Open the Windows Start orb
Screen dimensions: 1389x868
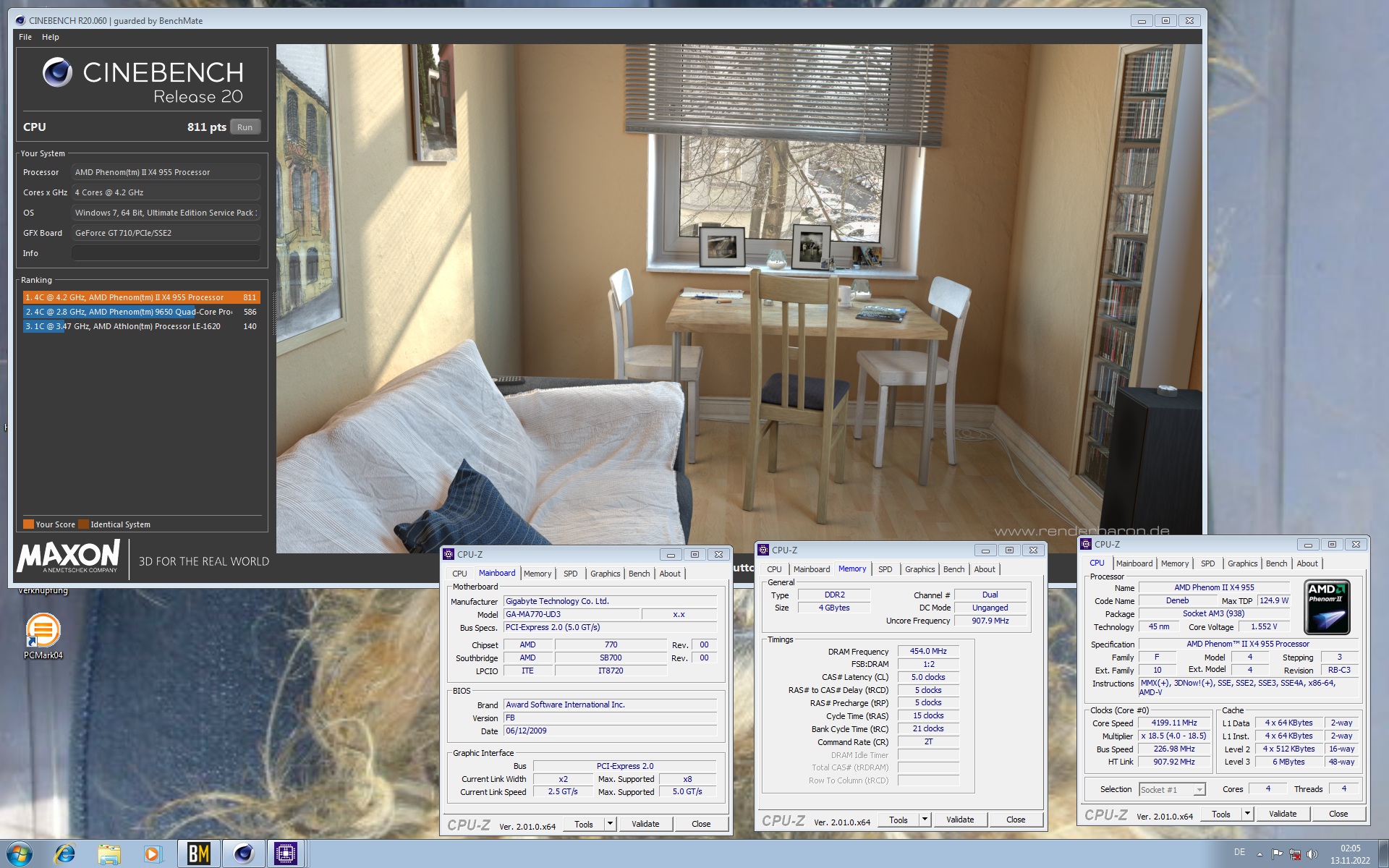point(20,854)
